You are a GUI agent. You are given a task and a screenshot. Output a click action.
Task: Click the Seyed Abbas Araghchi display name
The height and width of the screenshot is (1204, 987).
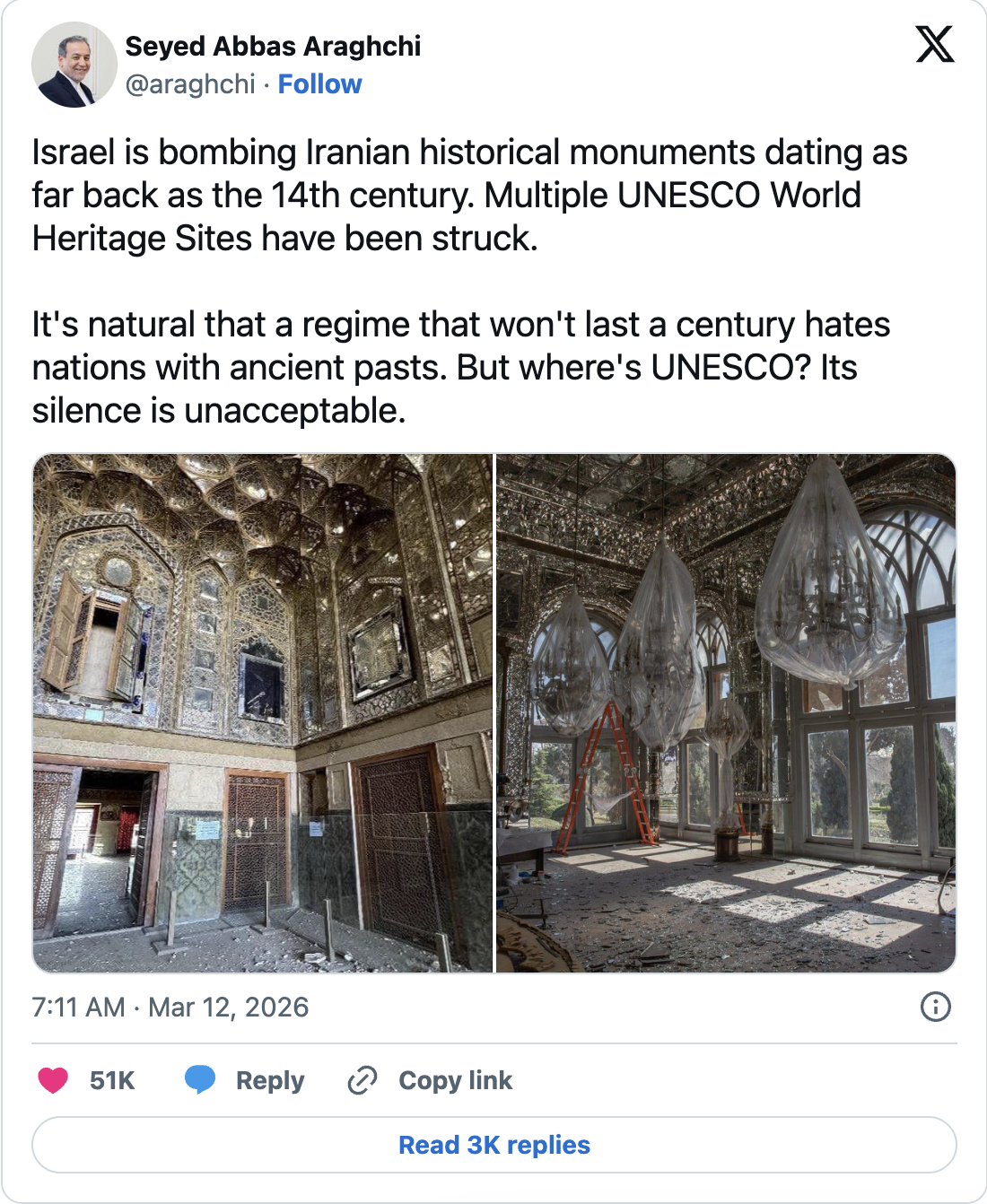pos(273,46)
